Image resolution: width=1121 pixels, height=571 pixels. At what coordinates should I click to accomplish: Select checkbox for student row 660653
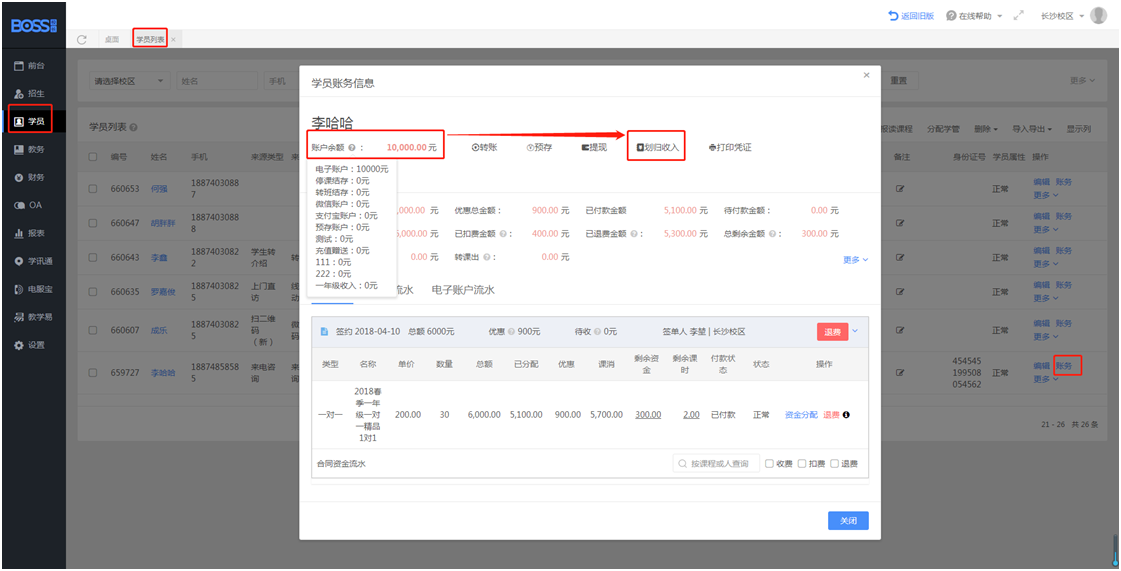coord(93,189)
